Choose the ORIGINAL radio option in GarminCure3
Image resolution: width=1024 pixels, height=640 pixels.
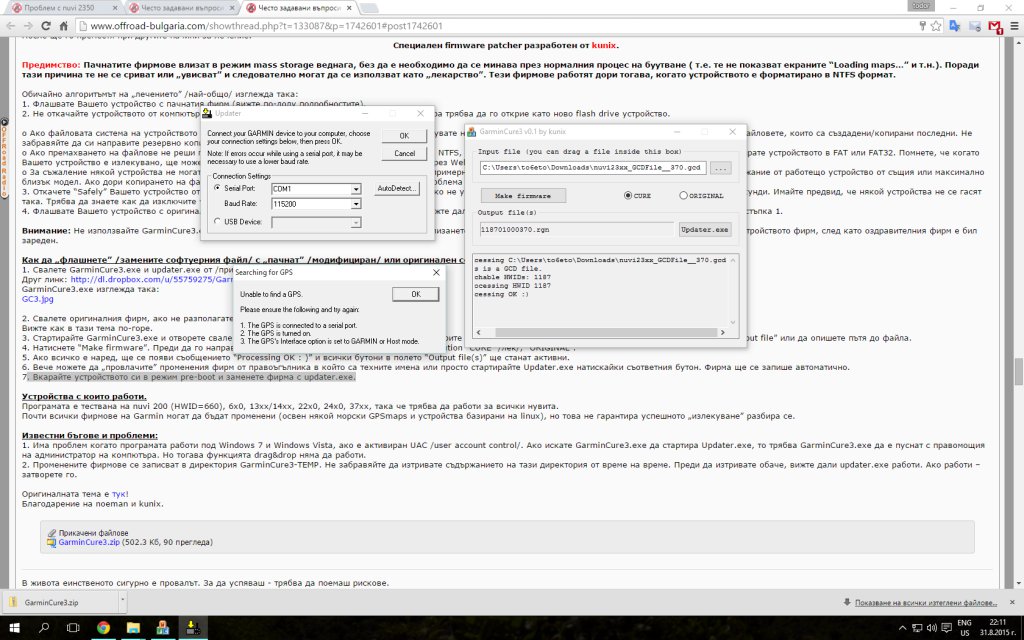pos(684,195)
